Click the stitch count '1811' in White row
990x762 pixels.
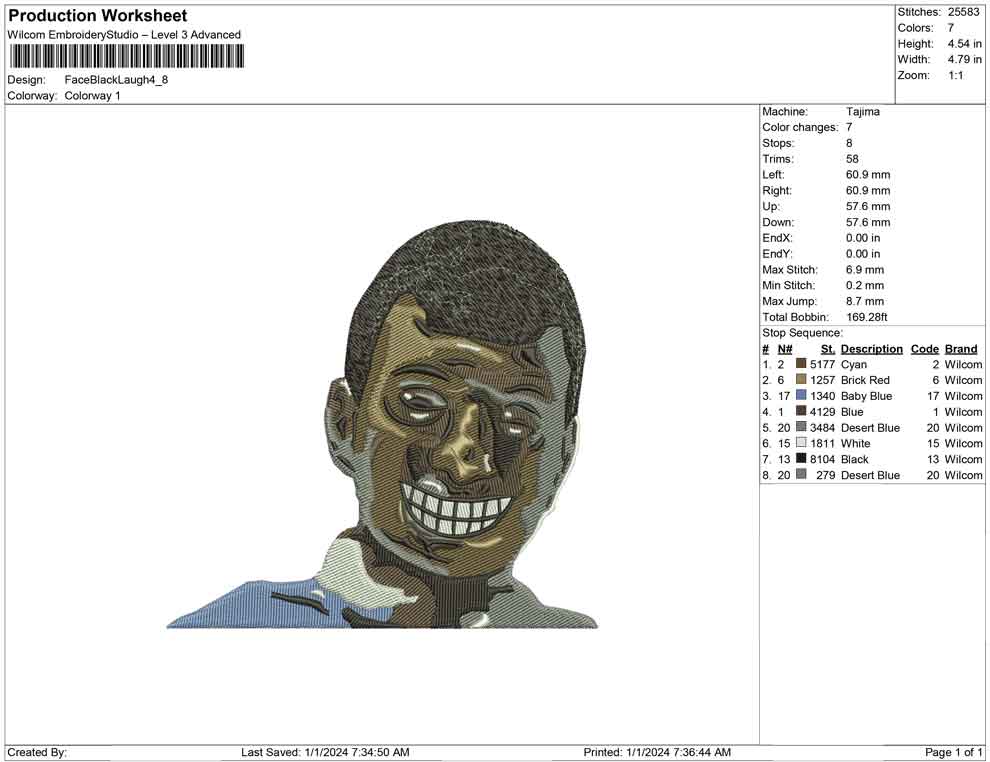pos(822,443)
